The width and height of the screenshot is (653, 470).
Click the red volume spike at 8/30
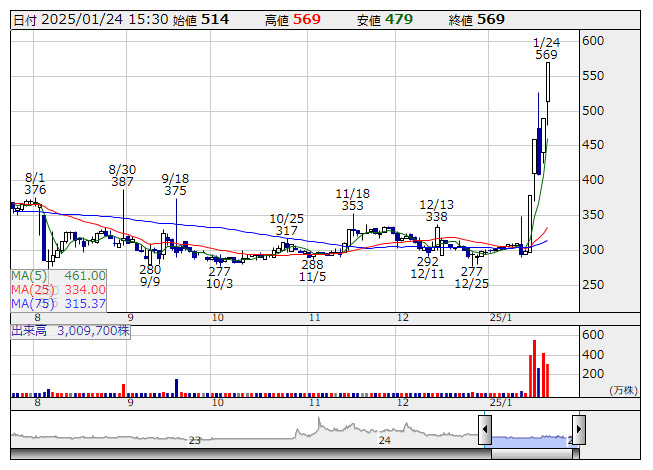(123, 390)
